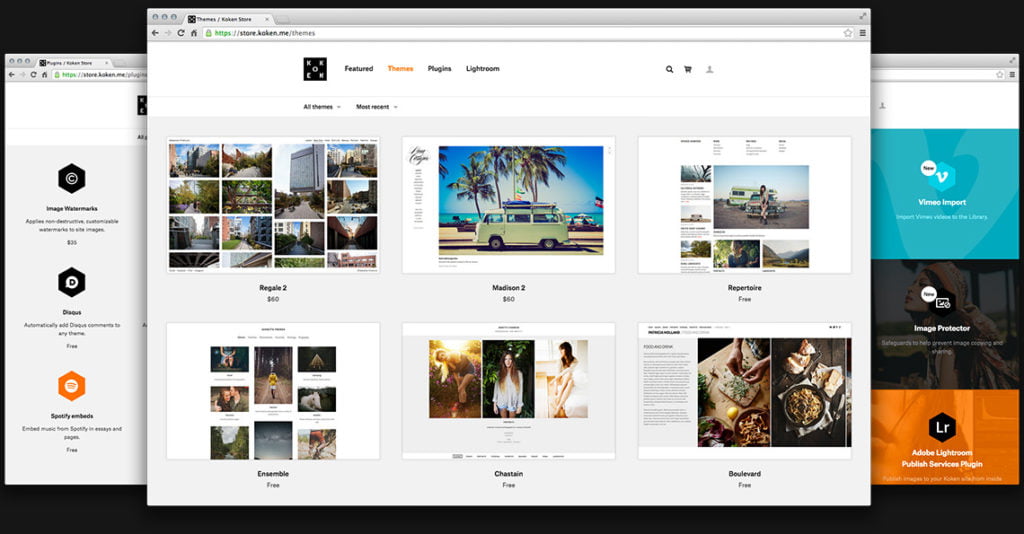This screenshot has width=1024, height=534.
Task: Open the shopping cart icon
Action: click(x=688, y=69)
